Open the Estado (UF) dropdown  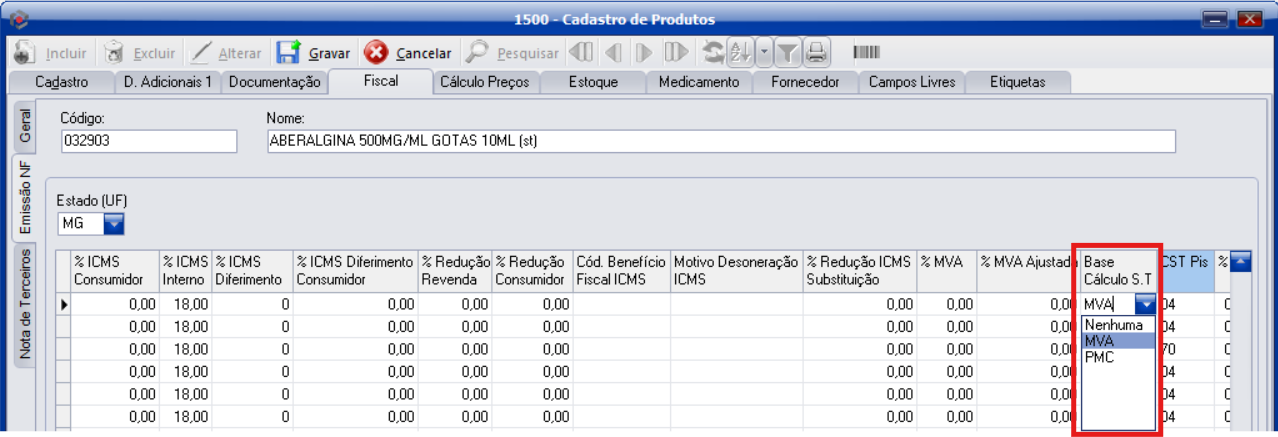tap(114, 223)
